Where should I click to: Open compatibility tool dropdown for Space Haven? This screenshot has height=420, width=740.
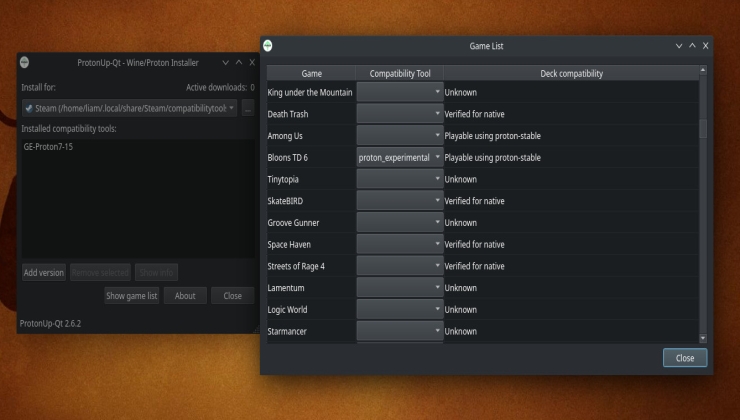(x=400, y=244)
